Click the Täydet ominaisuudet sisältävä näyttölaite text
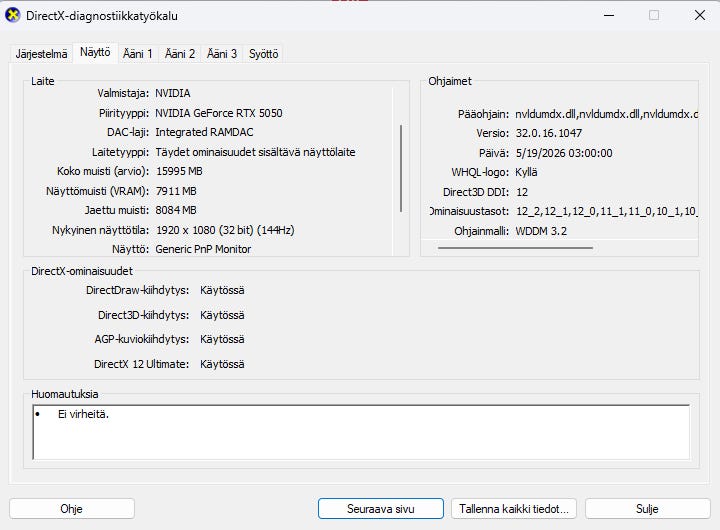This screenshot has width=720, height=530. coord(255,152)
